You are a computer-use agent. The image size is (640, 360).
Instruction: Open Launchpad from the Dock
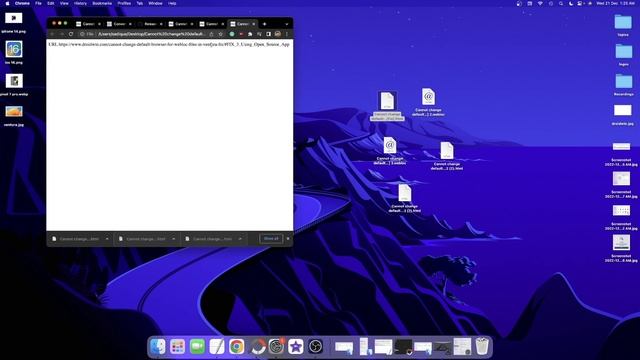[178, 347]
